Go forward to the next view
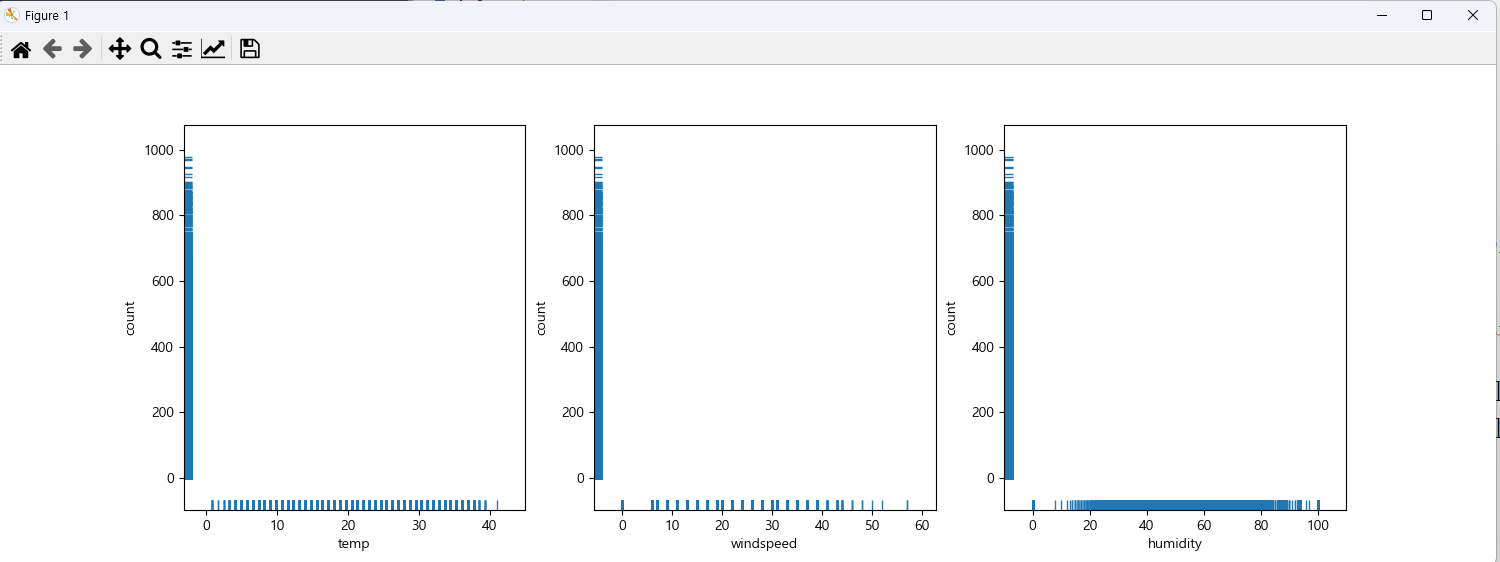1500x562 pixels. pos(83,49)
